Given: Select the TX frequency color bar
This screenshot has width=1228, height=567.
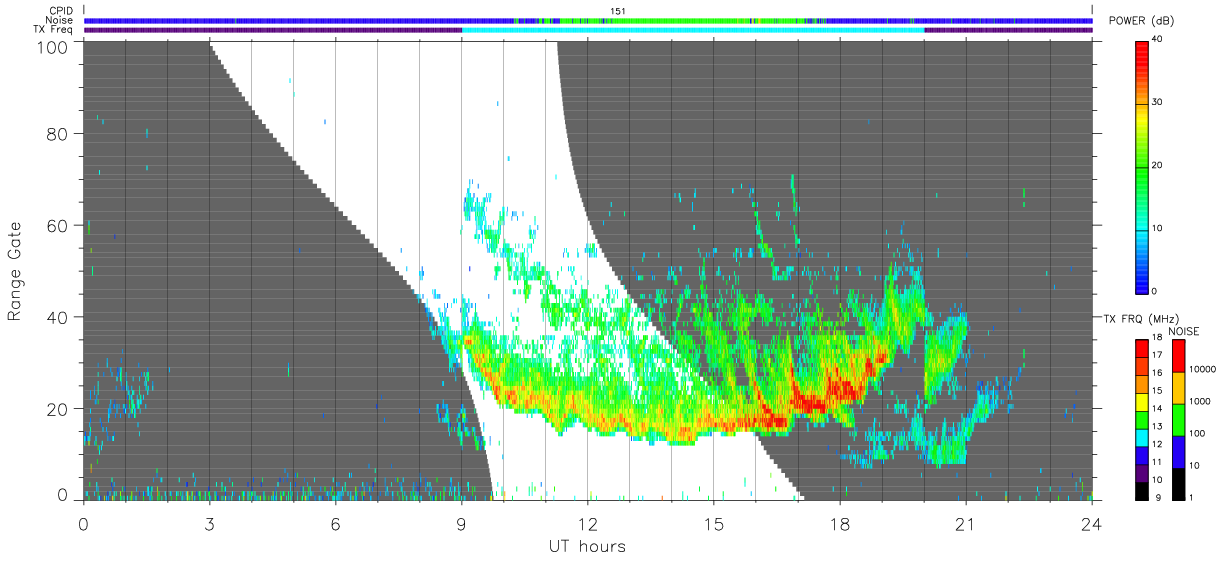Looking at the screenshot, I should click(x=1142, y=418).
